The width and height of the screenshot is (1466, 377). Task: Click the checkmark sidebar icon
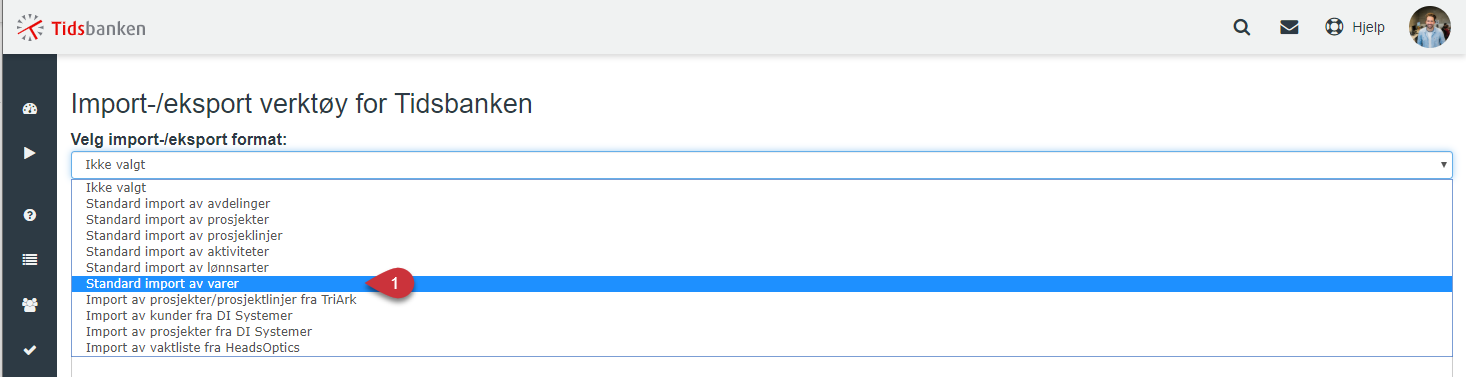[30, 350]
